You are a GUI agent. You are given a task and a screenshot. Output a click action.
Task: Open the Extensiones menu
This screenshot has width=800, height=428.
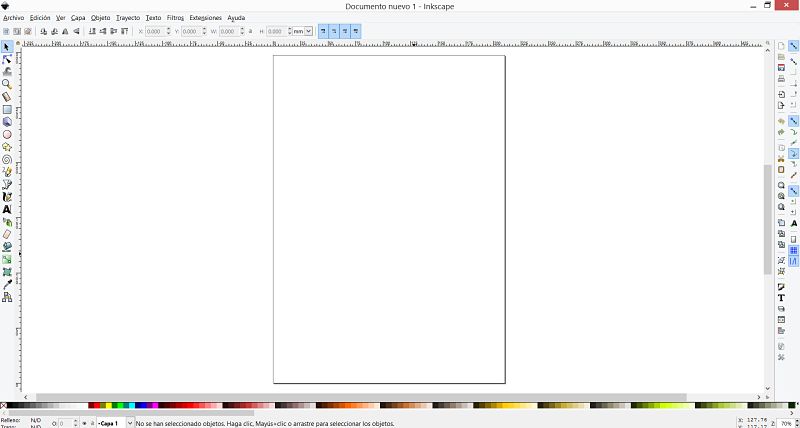[x=205, y=18]
